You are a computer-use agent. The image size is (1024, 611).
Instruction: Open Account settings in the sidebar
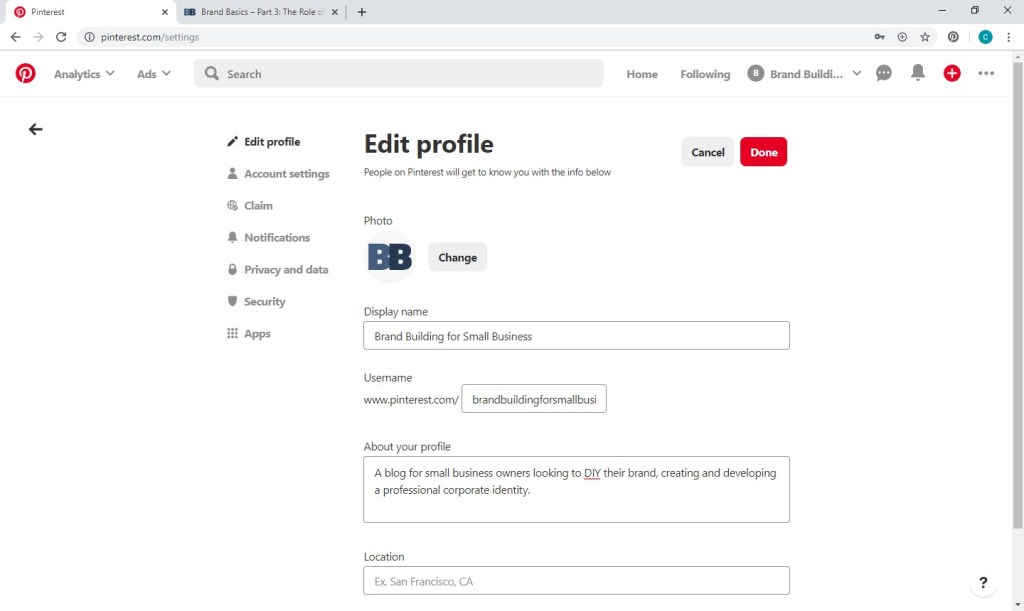[x=286, y=174]
